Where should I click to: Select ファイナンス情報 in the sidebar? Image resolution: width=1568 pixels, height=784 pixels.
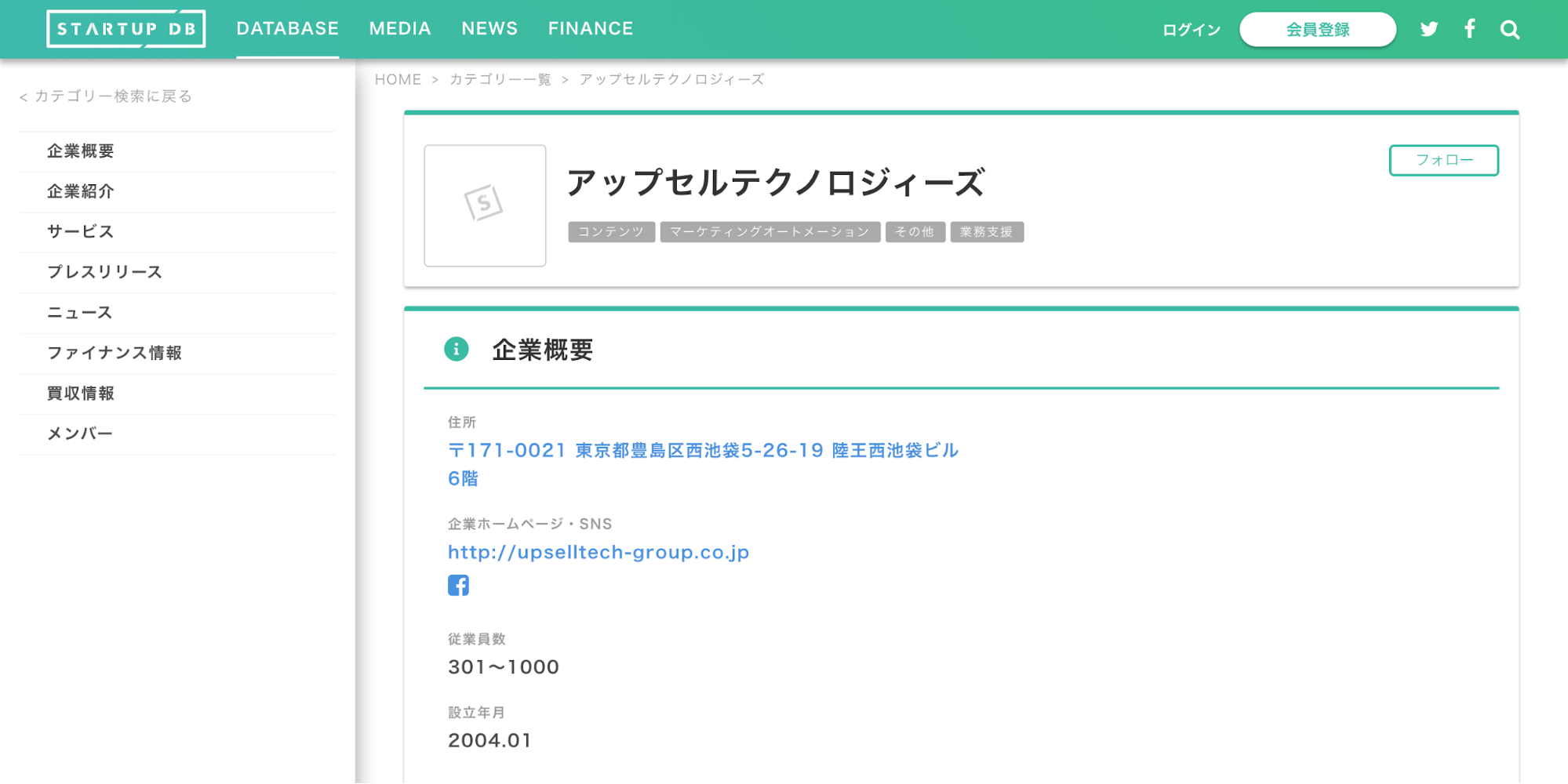click(x=177, y=354)
